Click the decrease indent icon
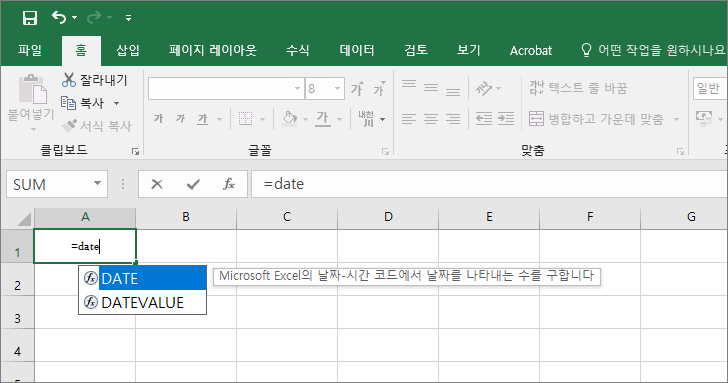The image size is (728, 383). (x=484, y=119)
